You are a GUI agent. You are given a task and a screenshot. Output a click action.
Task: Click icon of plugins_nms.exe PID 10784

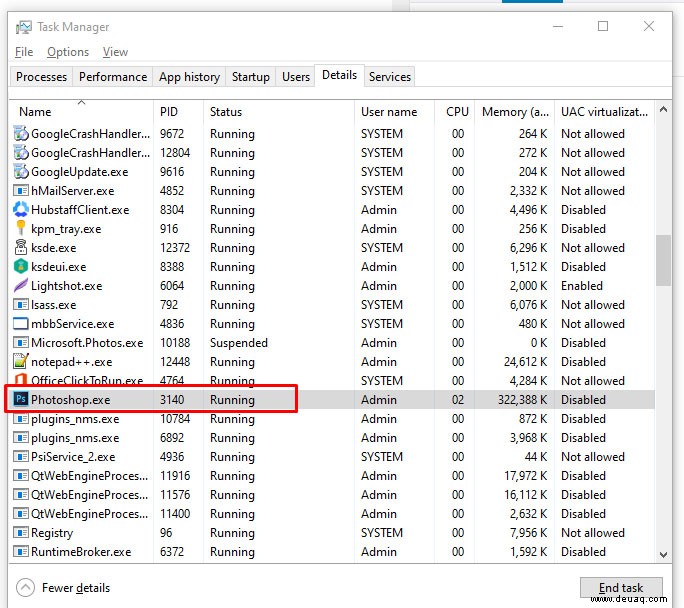tap(21, 419)
